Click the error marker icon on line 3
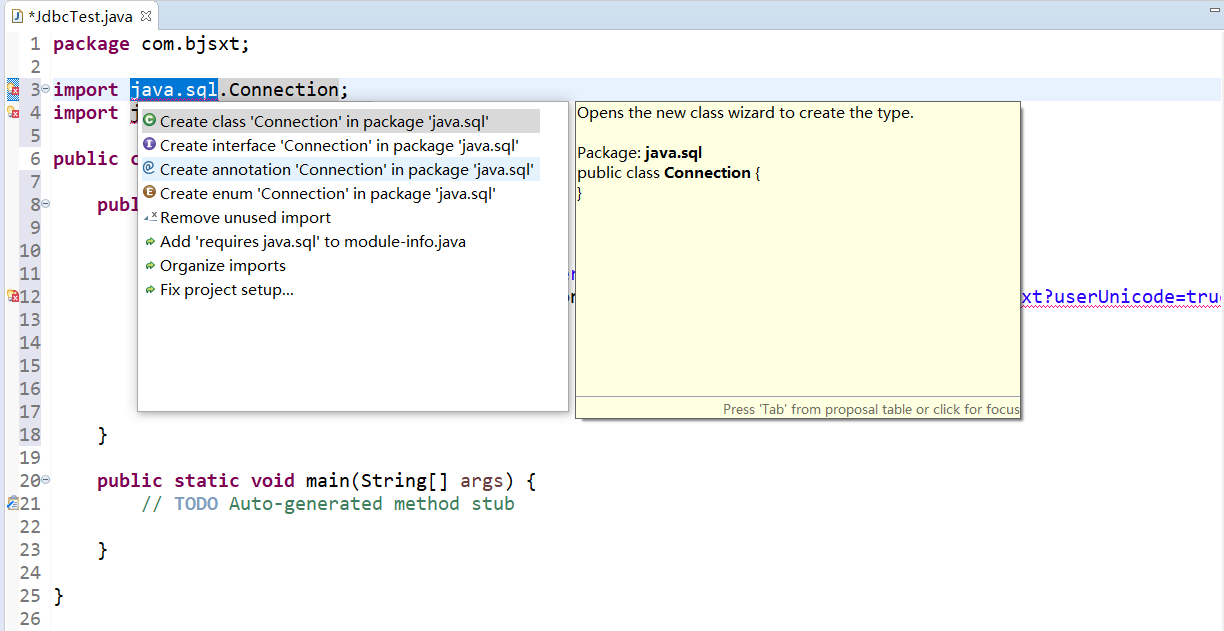Viewport: 1224px width, 631px height. tap(14, 90)
